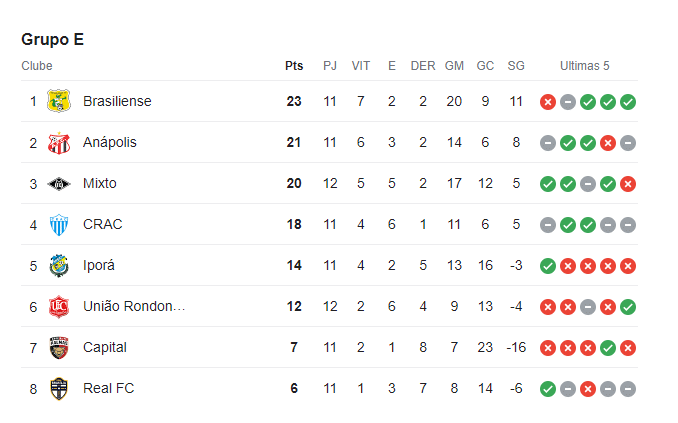Open the Brasiliense team name link

click(x=117, y=101)
